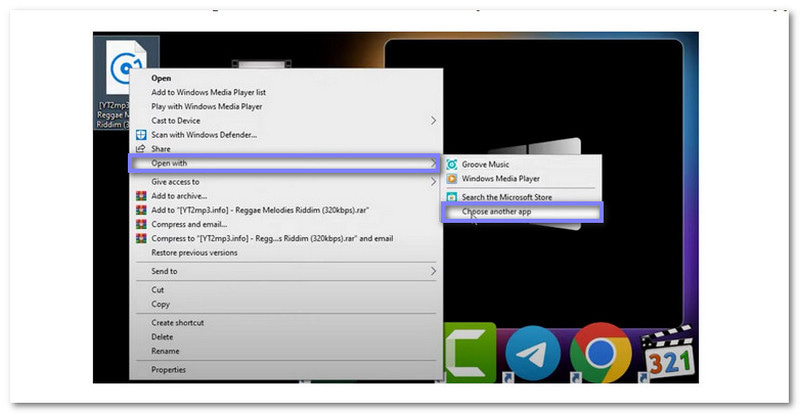Select Windows Media Player in submenu
The width and height of the screenshot is (800, 414).
coord(501,179)
